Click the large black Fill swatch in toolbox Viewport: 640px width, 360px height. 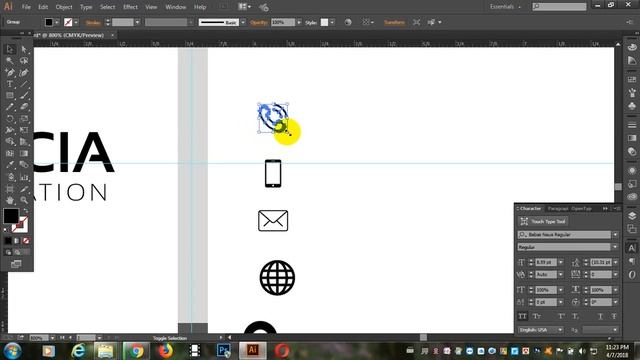[x=11, y=216]
